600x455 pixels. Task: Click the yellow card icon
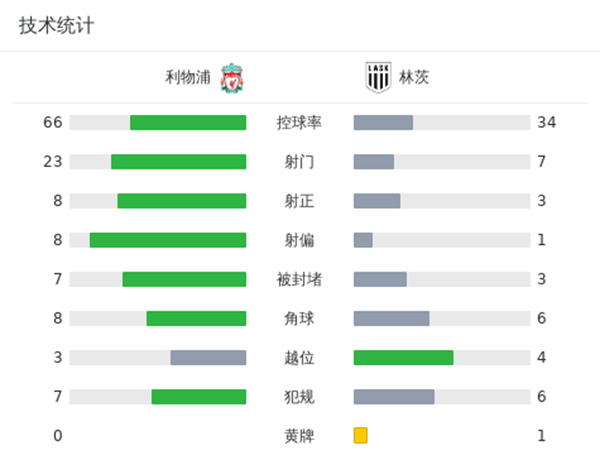(x=361, y=435)
